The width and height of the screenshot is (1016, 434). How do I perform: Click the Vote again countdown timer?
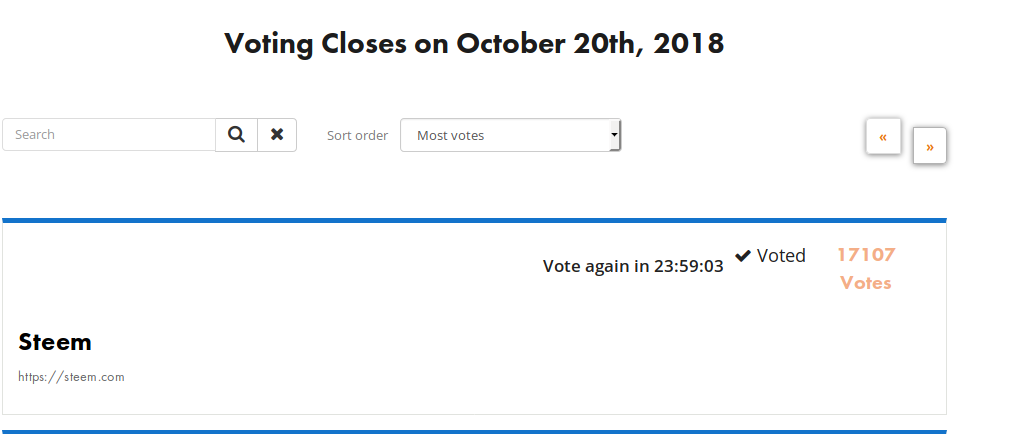[633, 266]
